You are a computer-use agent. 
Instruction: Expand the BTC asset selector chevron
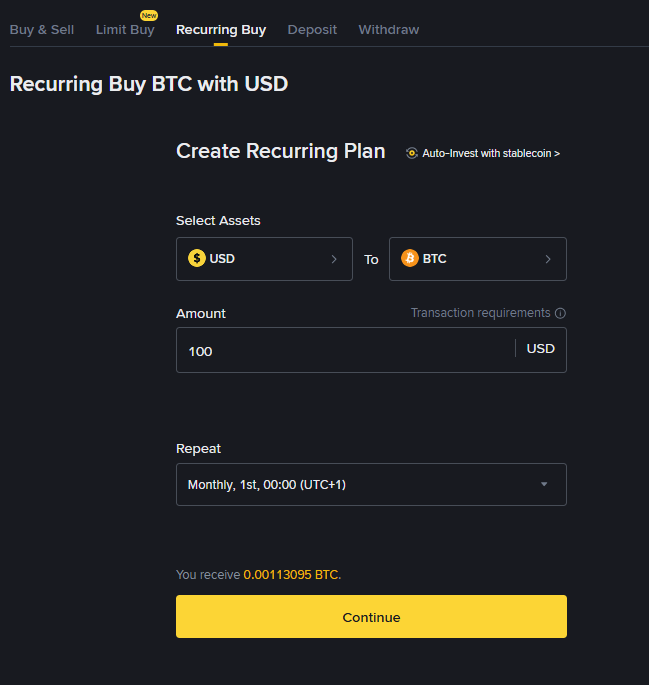548,259
